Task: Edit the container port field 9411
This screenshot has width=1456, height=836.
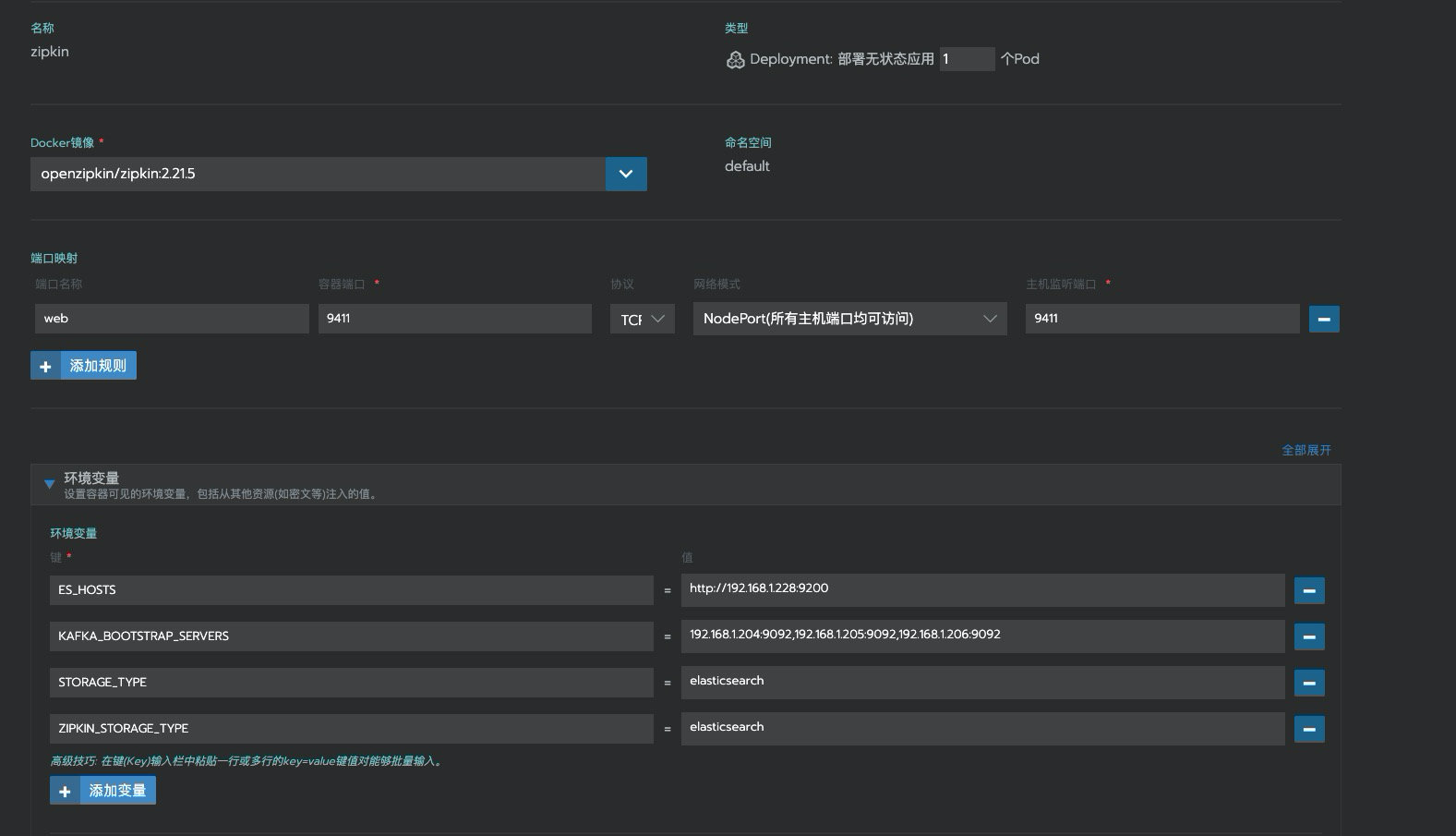Action: [x=455, y=319]
